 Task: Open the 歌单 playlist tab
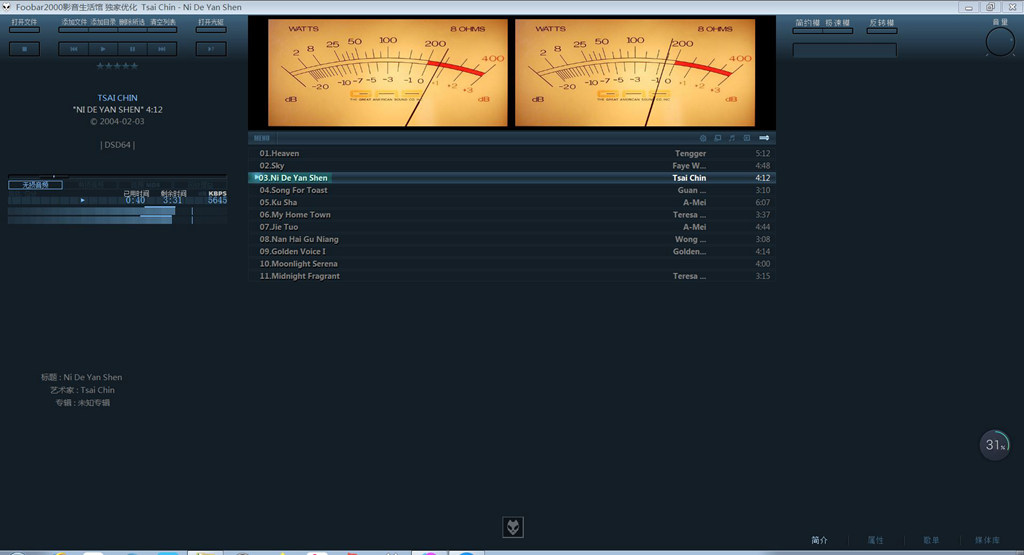point(931,540)
